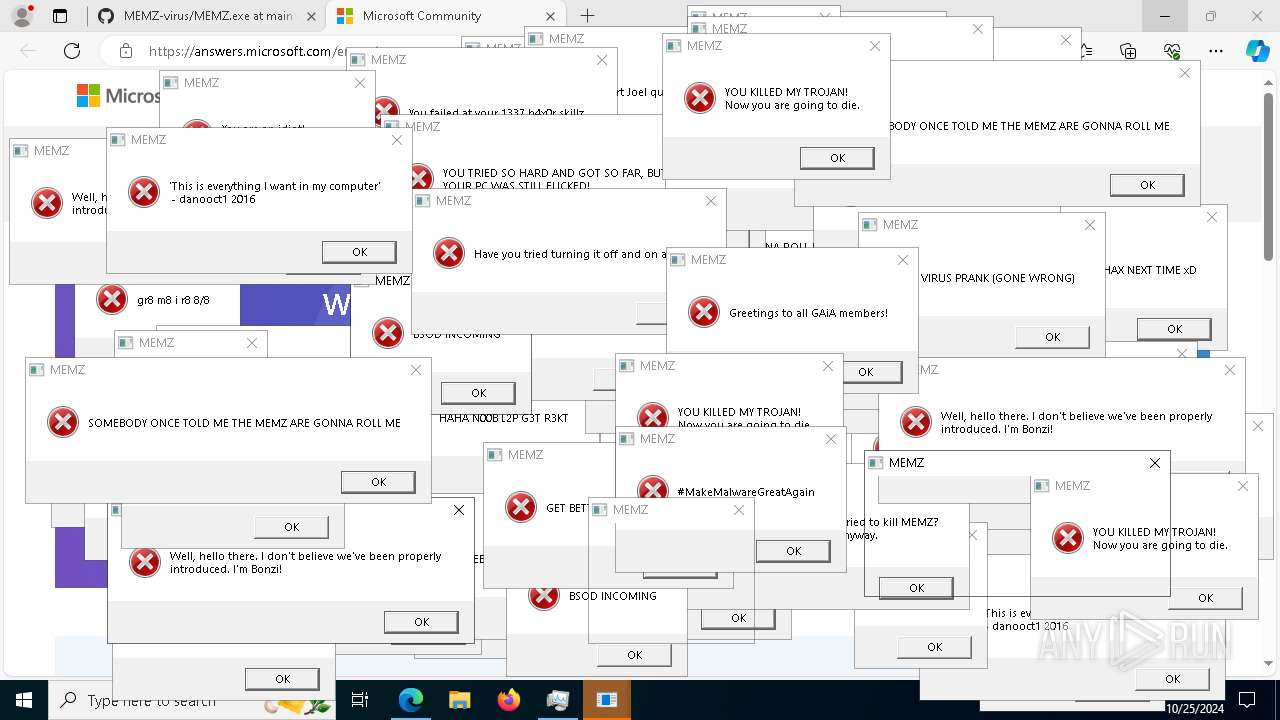Open Task View on the taskbar
The height and width of the screenshot is (720, 1280).
coord(360,700)
